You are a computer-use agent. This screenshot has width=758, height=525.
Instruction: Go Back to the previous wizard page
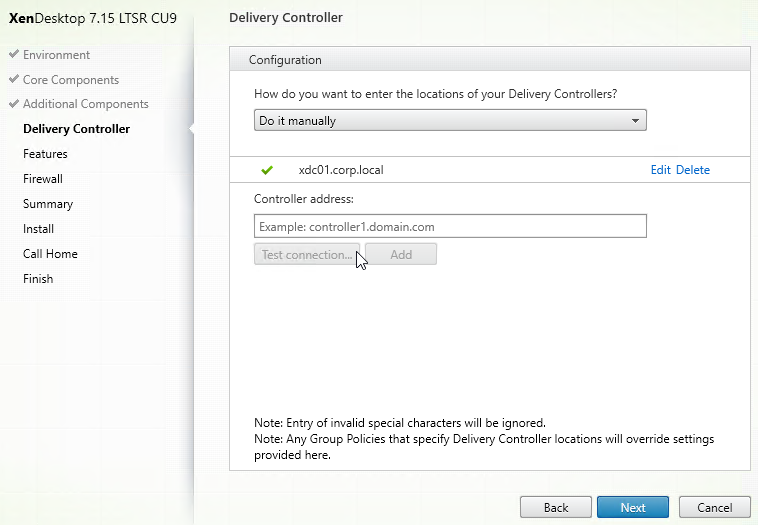point(555,508)
